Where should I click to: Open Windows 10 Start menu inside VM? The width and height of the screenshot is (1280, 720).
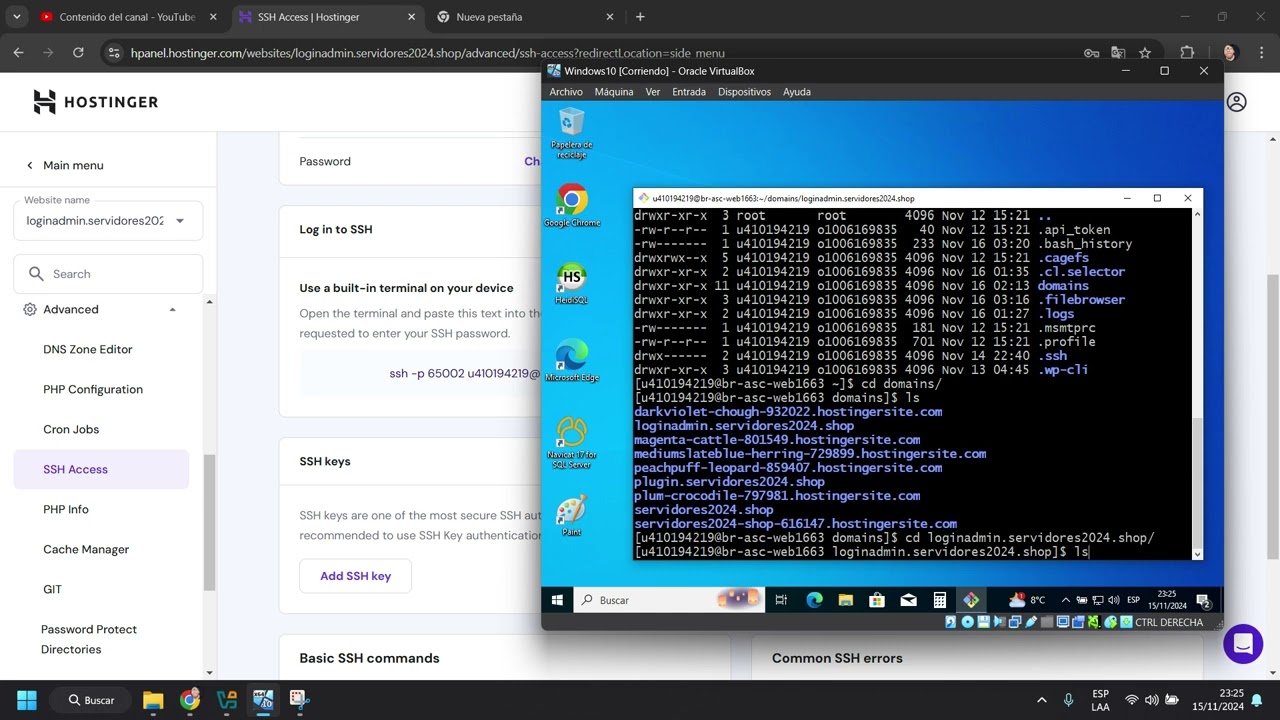(558, 600)
